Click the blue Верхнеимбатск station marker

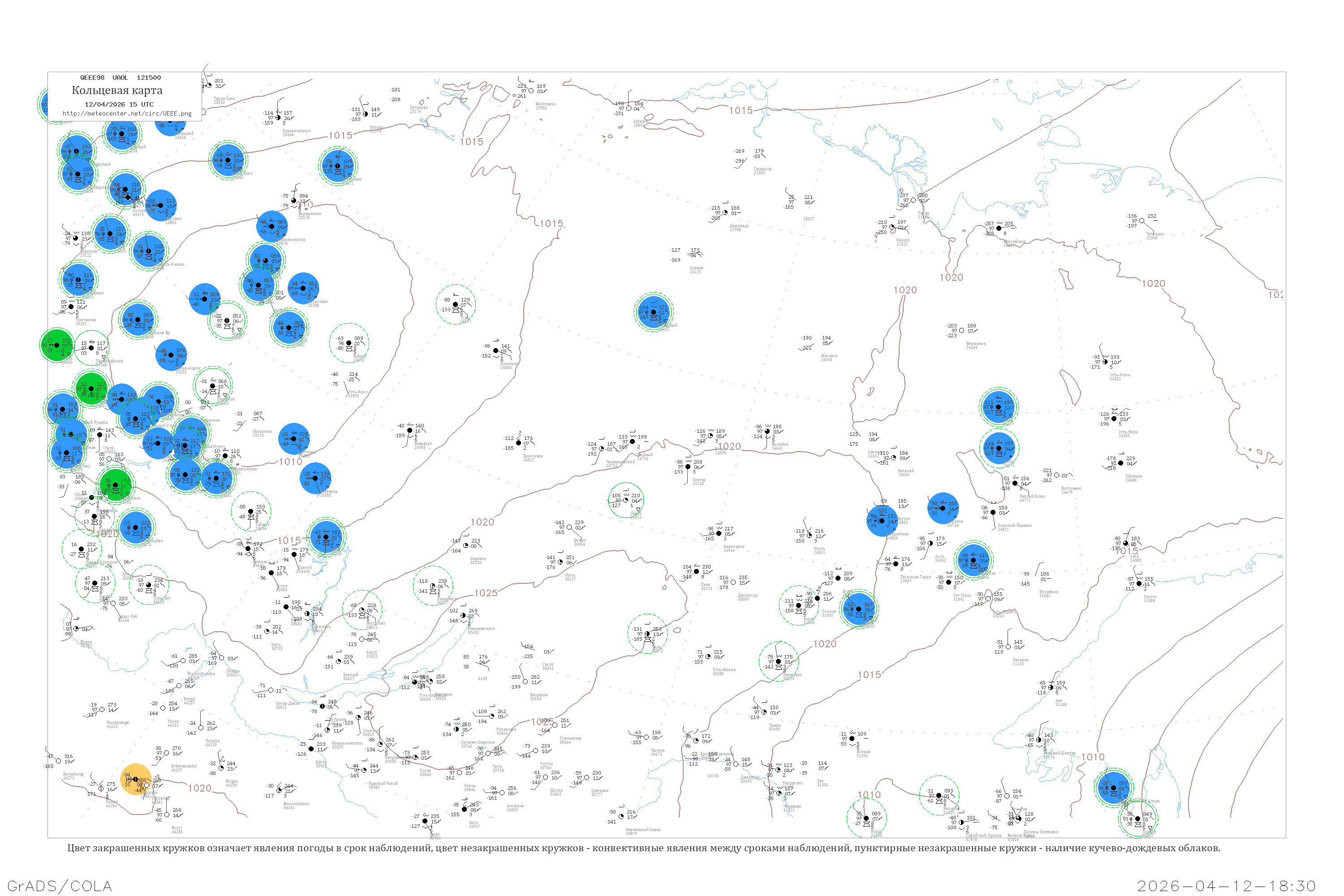(272, 226)
